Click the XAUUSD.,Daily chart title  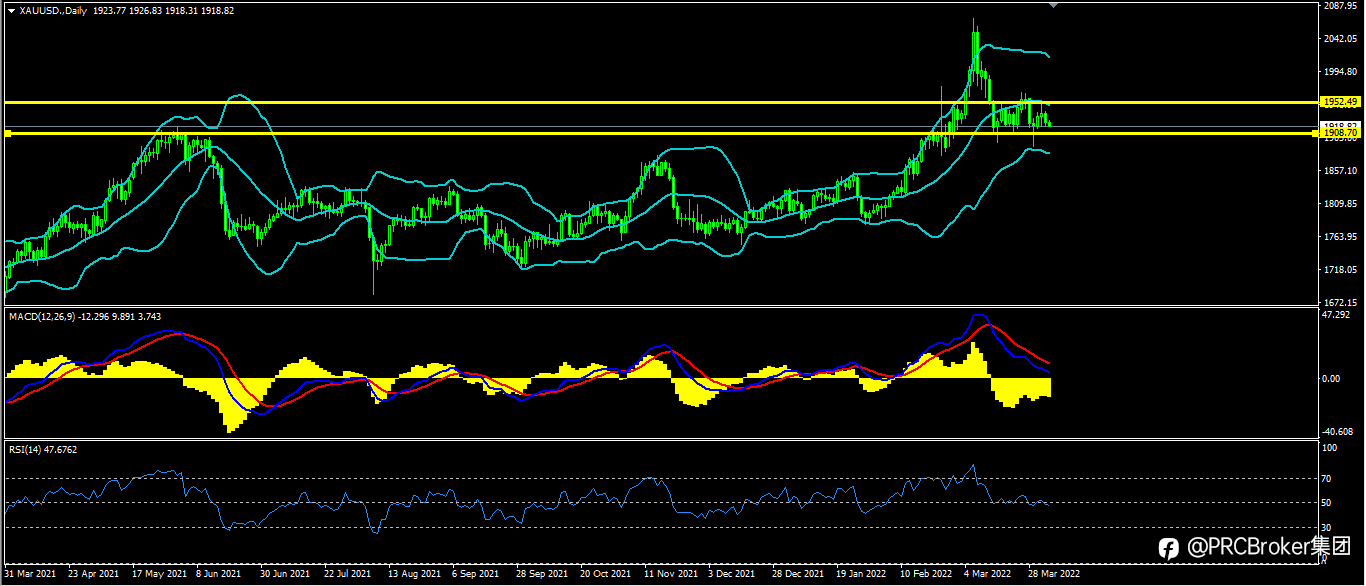pyautogui.click(x=52, y=10)
